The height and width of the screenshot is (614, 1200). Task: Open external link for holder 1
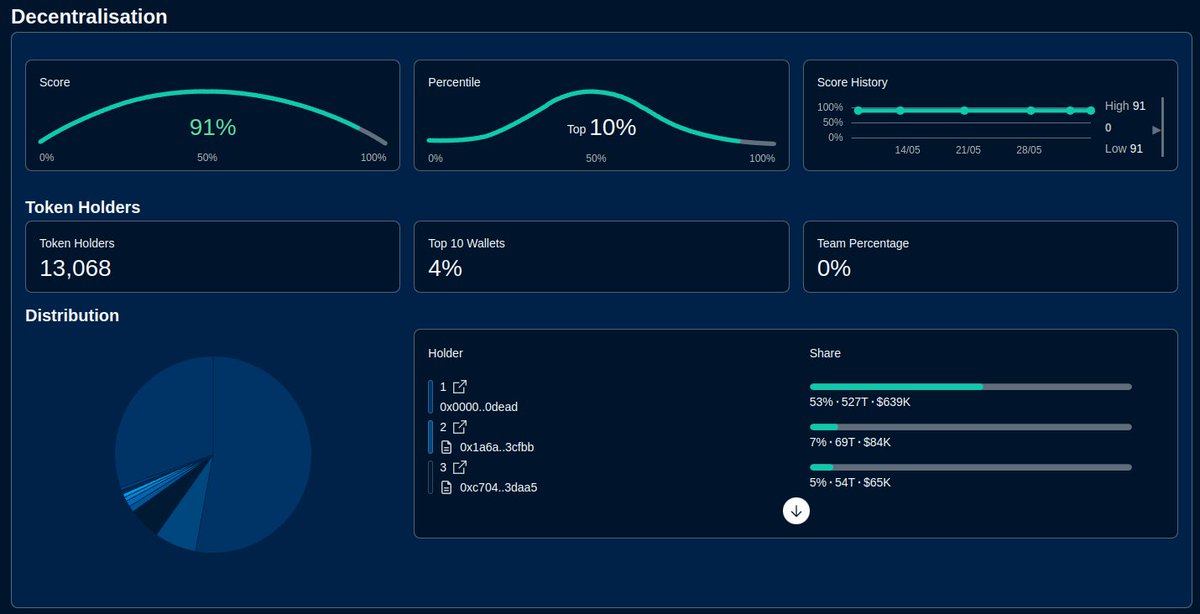click(x=460, y=387)
